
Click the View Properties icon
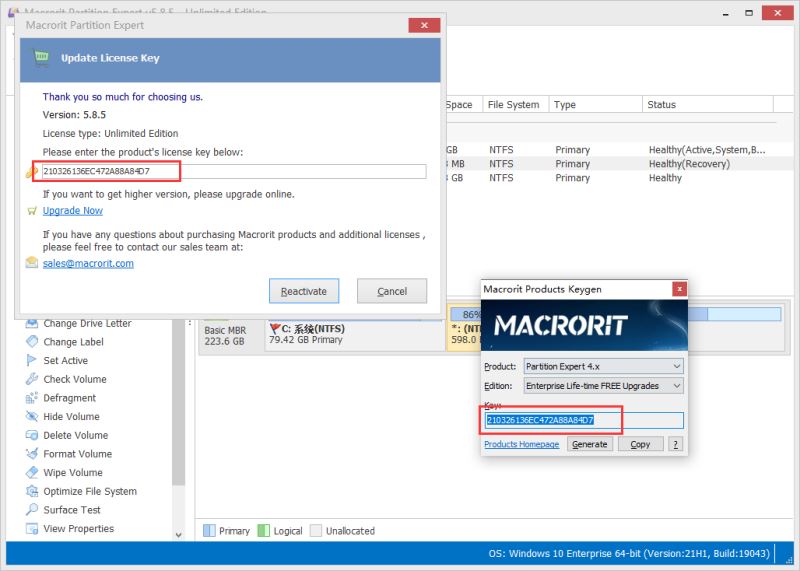click(32, 528)
